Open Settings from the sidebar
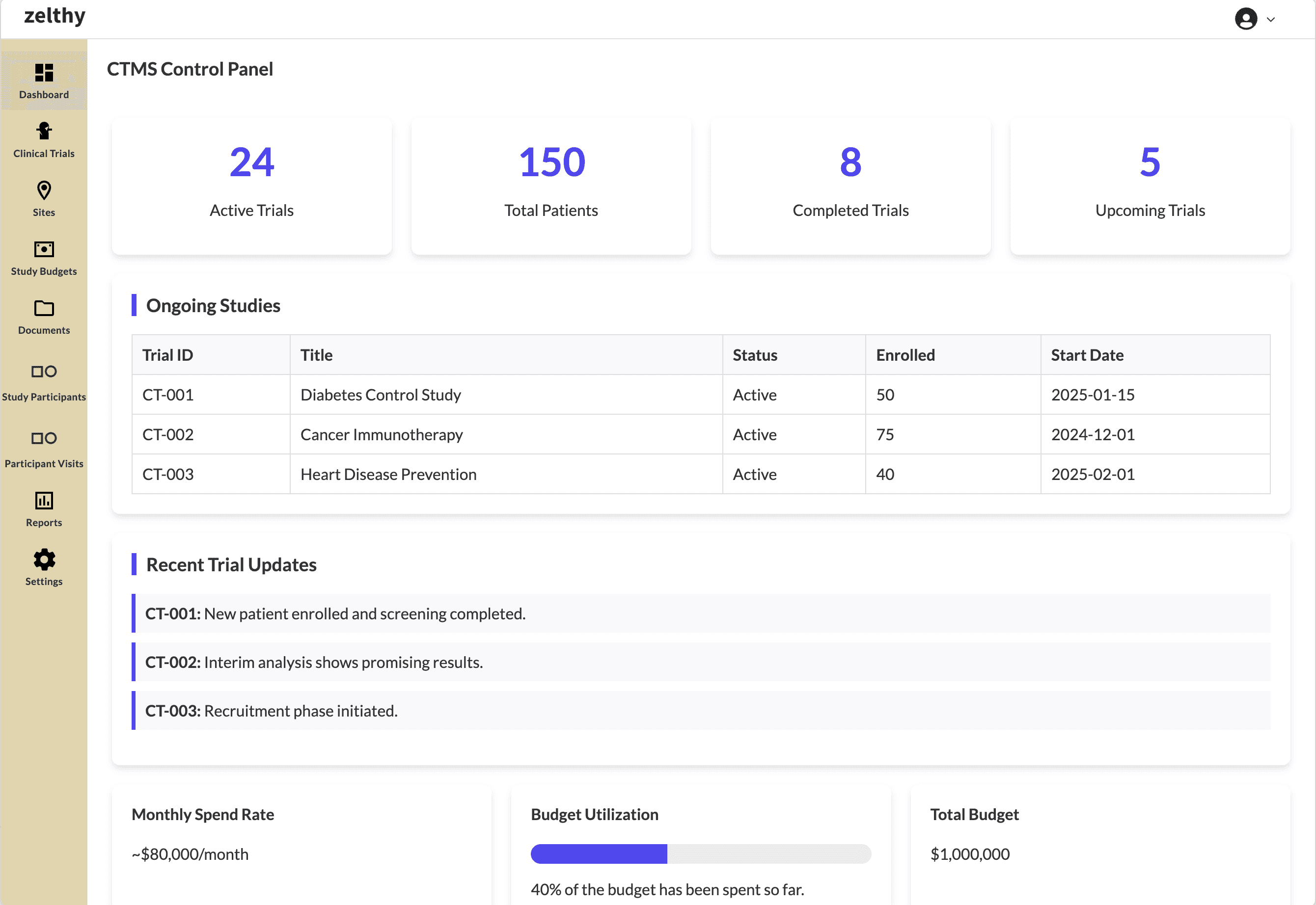Viewport: 1316px width, 905px height. [44, 565]
